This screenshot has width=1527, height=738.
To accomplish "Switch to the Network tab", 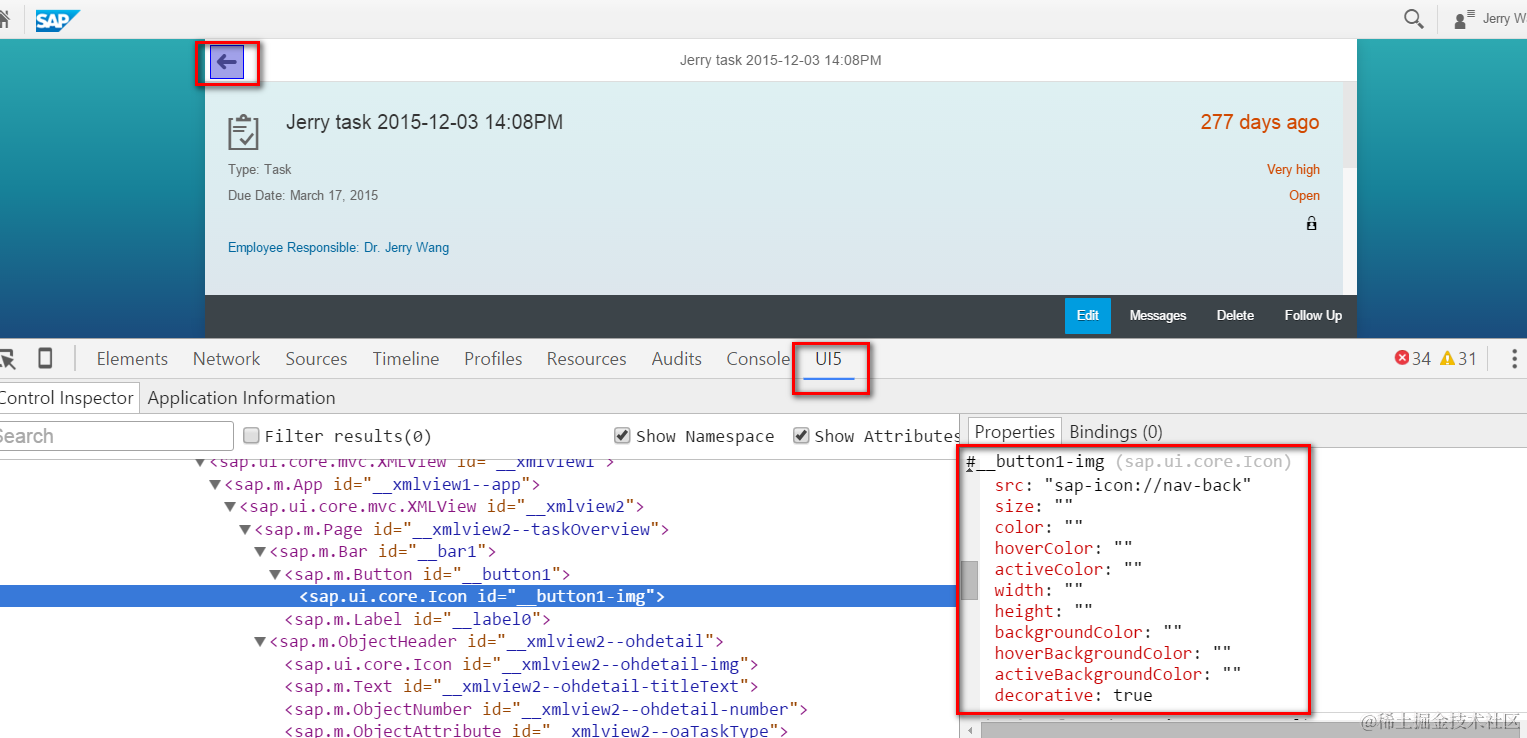I will click(x=226, y=359).
